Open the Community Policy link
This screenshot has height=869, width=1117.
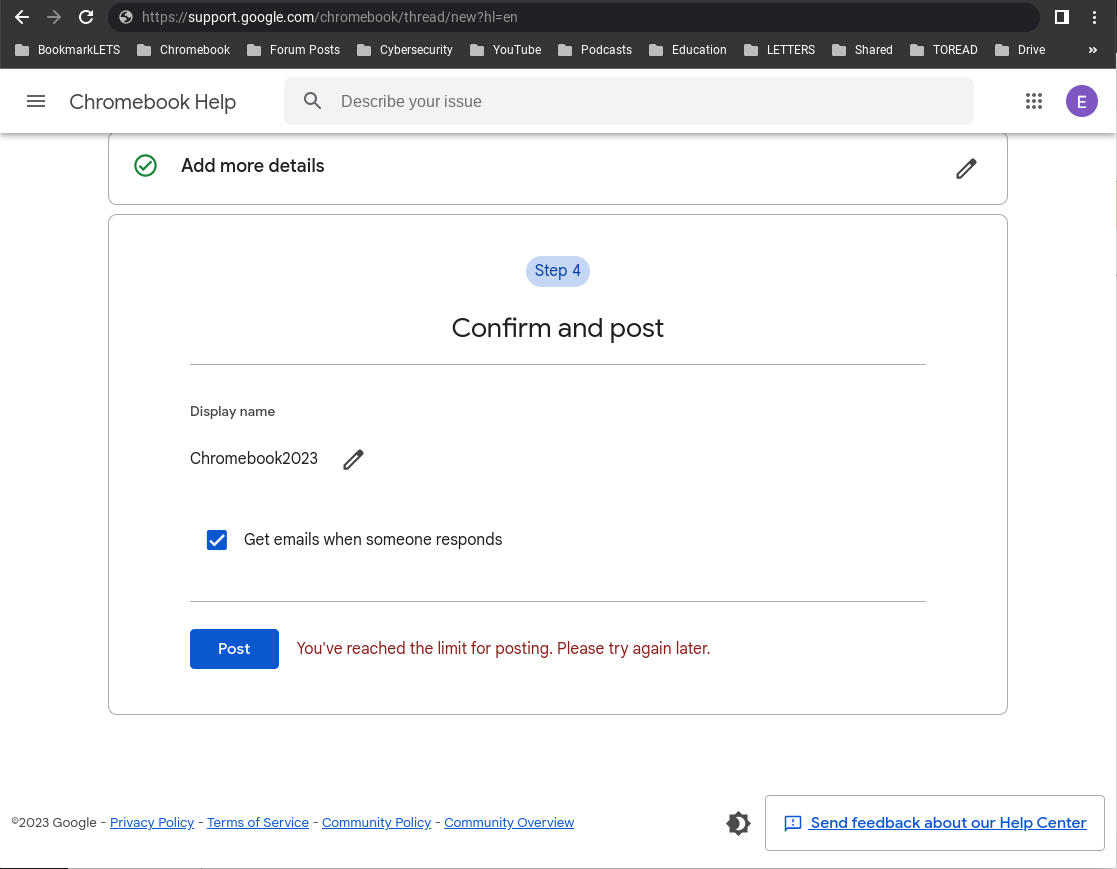[376, 823]
